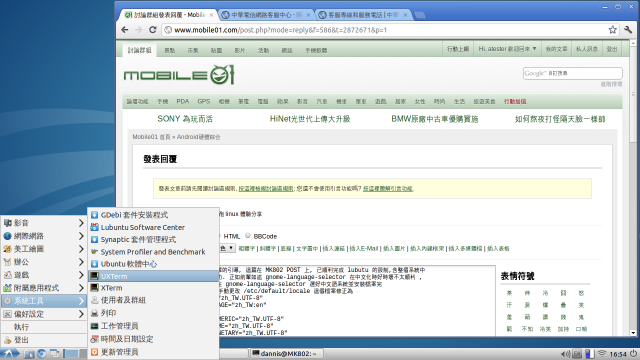Expand the 影音 submenu

(x=43, y=223)
